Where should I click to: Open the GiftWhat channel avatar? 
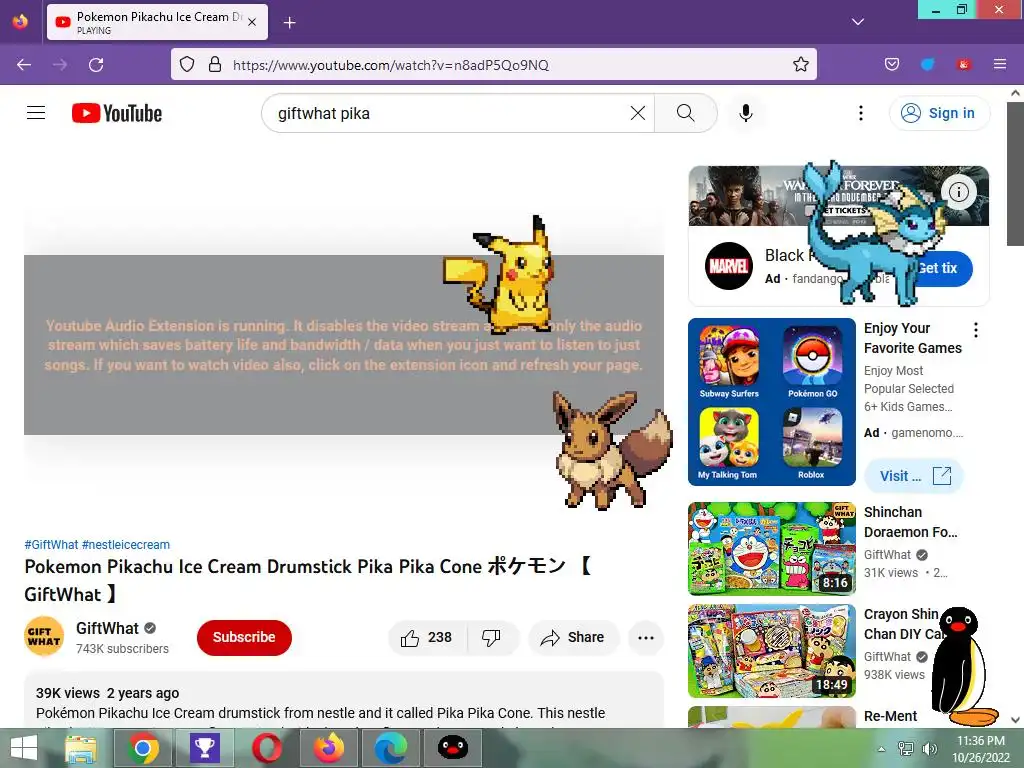click(x=44, y=636)
